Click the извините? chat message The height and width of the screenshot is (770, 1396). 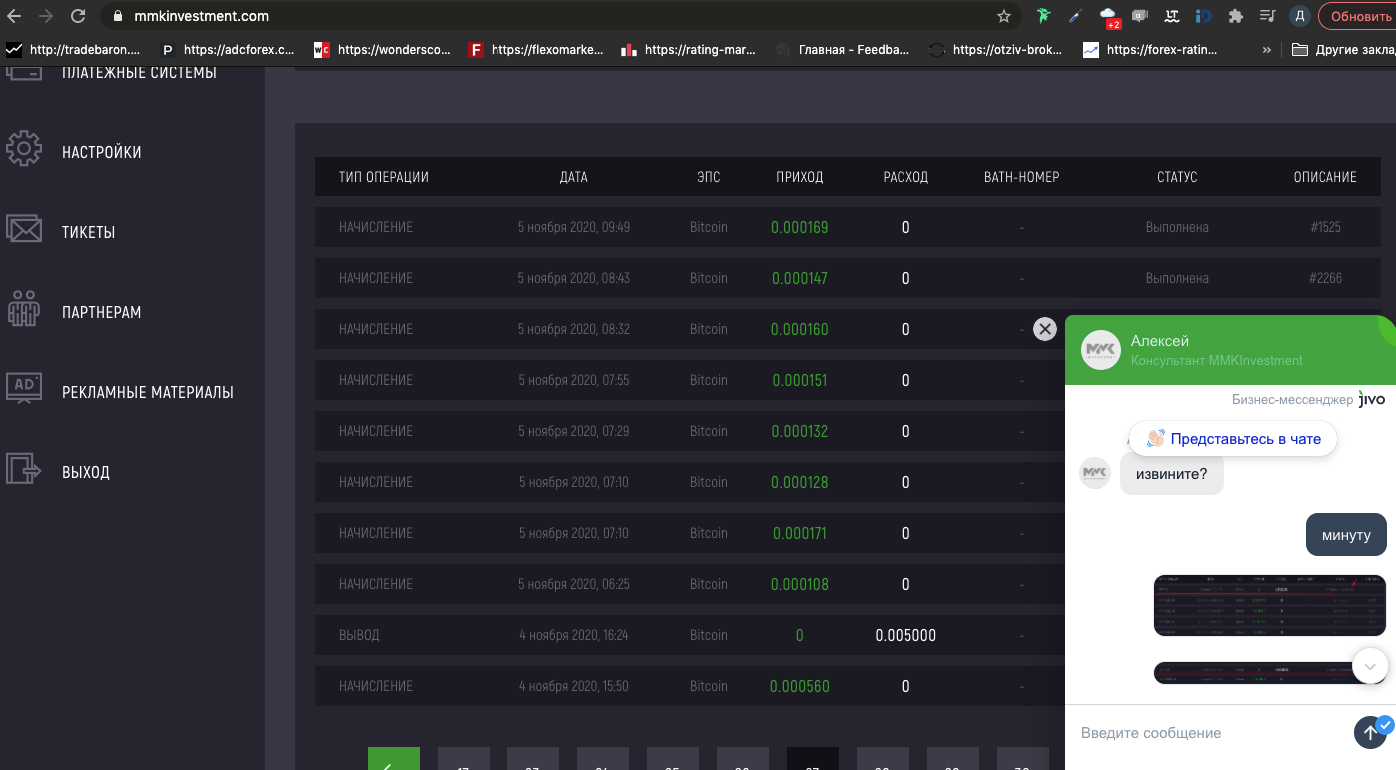(x=1172, y=473)
